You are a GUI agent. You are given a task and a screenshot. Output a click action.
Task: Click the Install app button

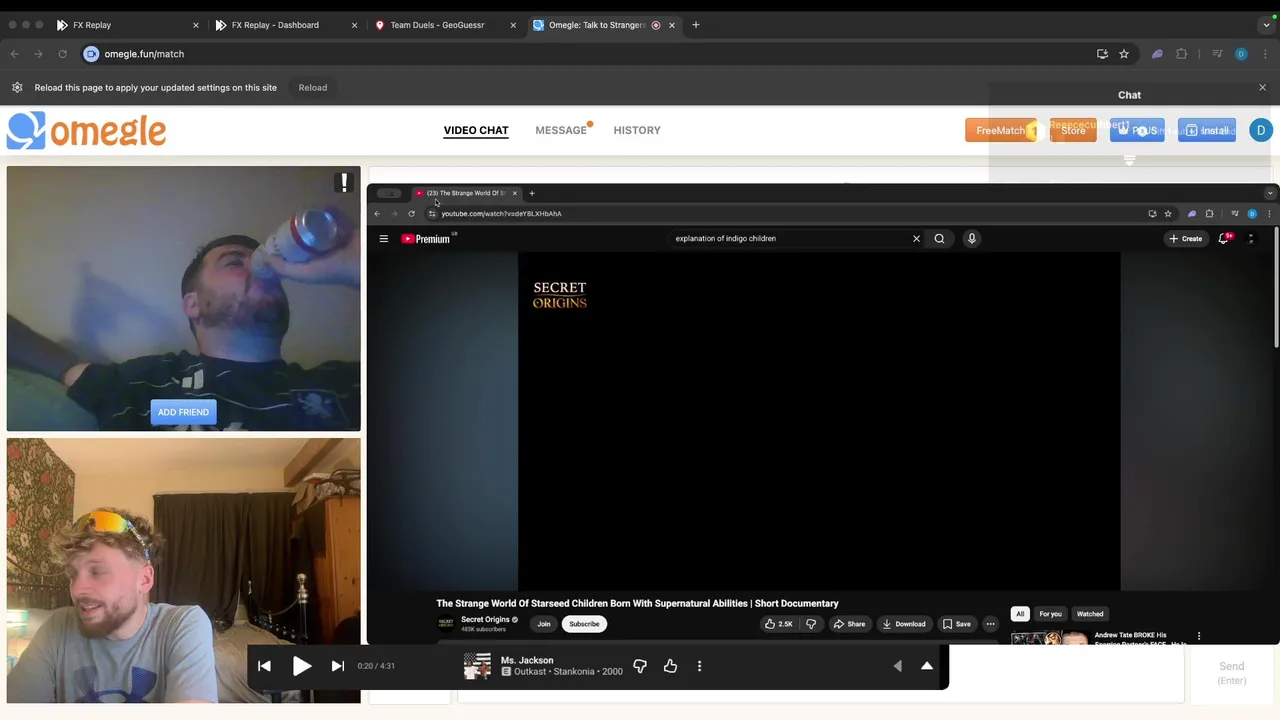(1207, 130)
